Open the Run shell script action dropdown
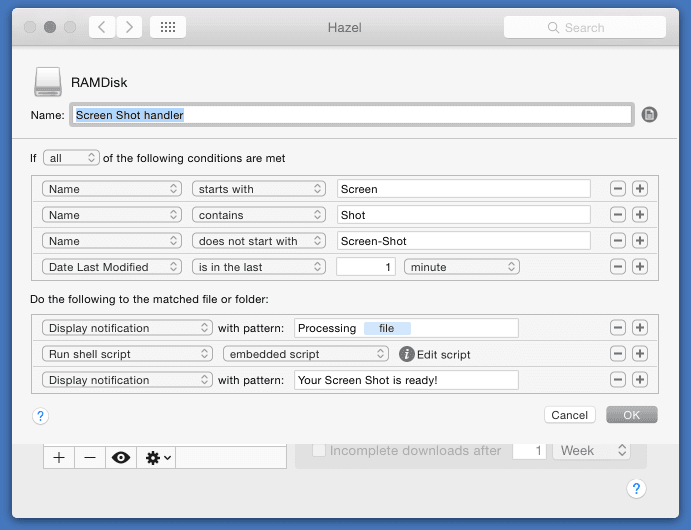 pyautogui.click(x=127, y=354)
